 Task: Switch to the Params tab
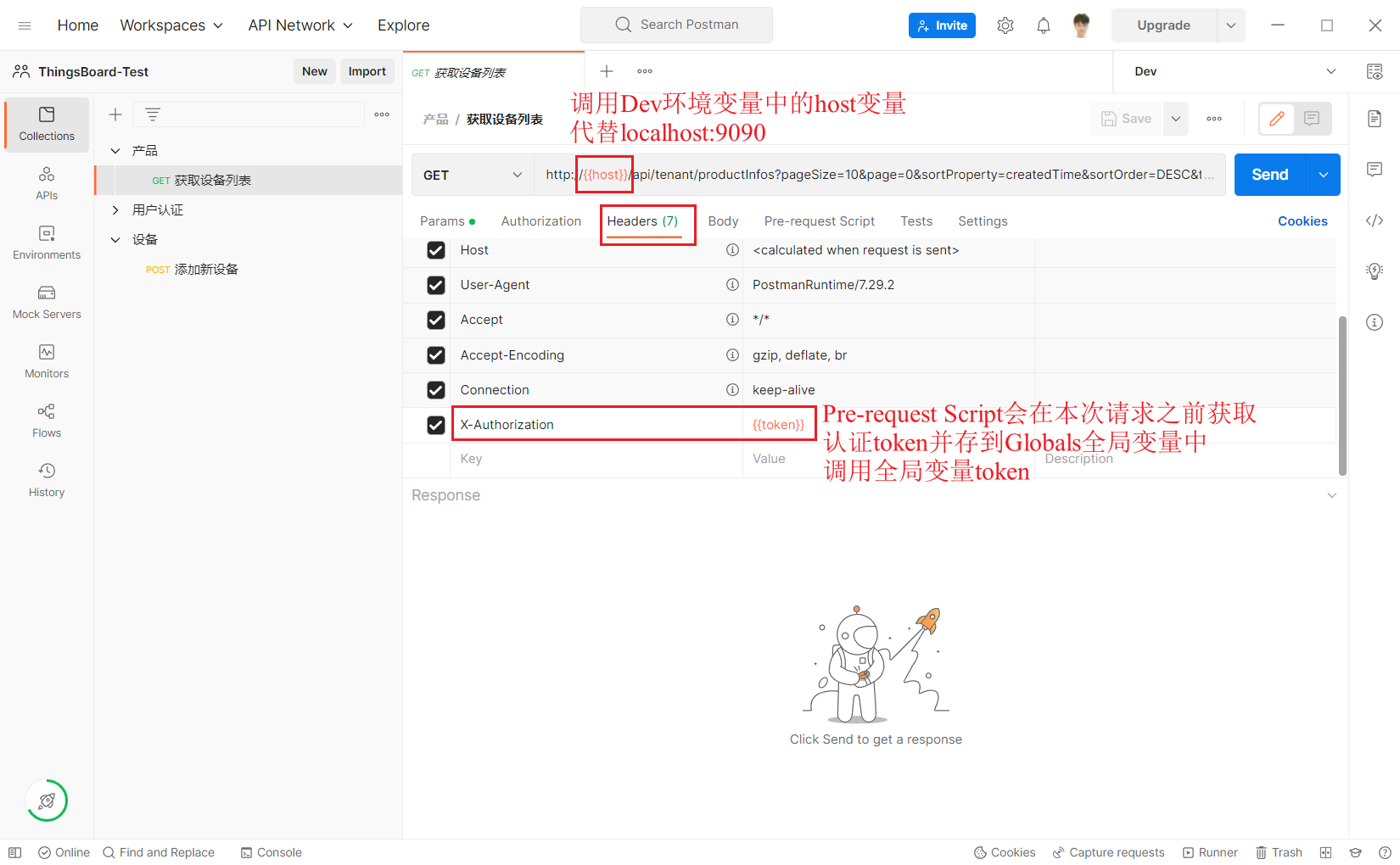point(447,221)
